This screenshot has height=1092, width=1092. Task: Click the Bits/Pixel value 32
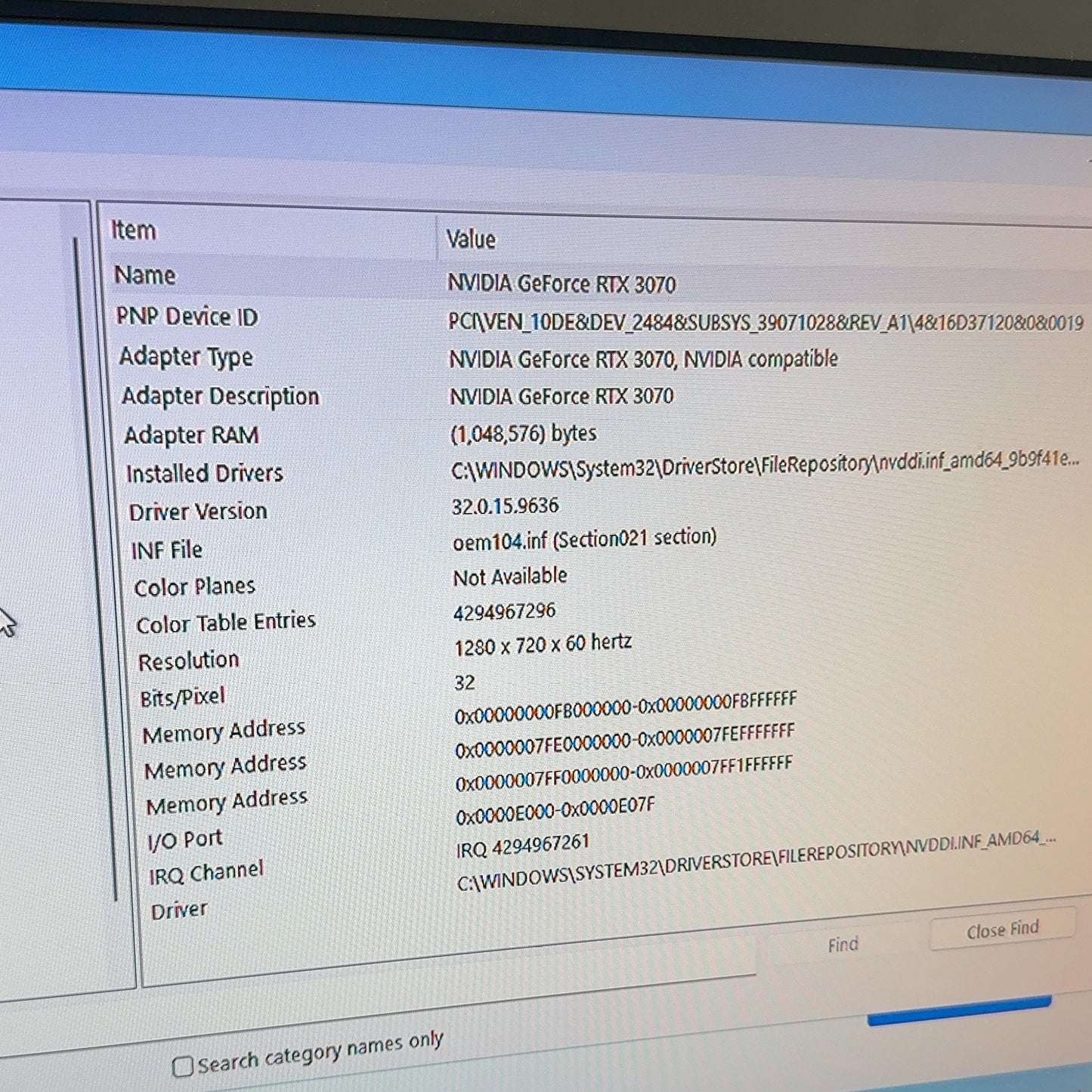(465, 683)
